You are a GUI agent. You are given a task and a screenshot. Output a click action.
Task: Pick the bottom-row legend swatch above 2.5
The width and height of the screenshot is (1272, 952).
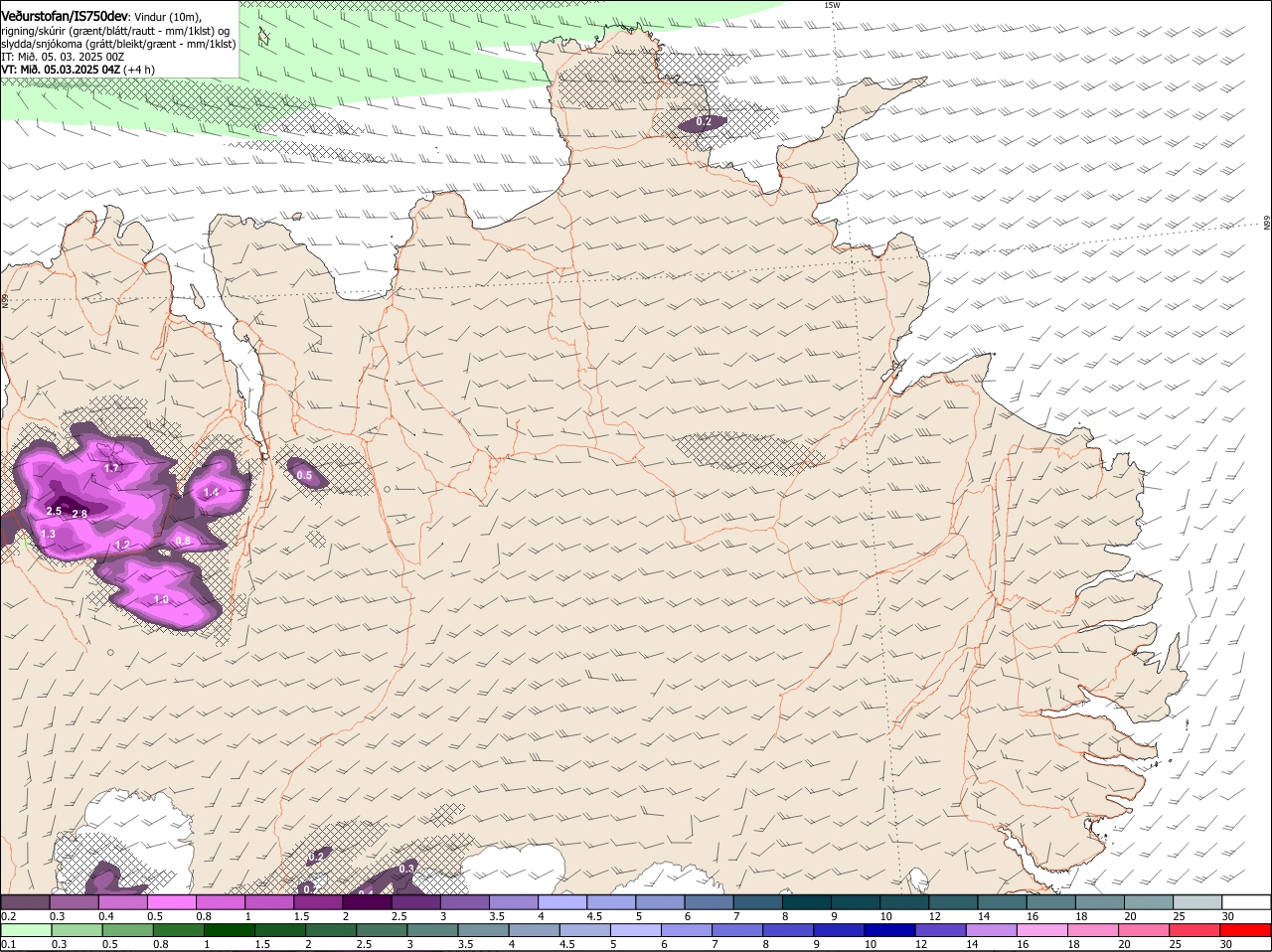pos(382,930)
